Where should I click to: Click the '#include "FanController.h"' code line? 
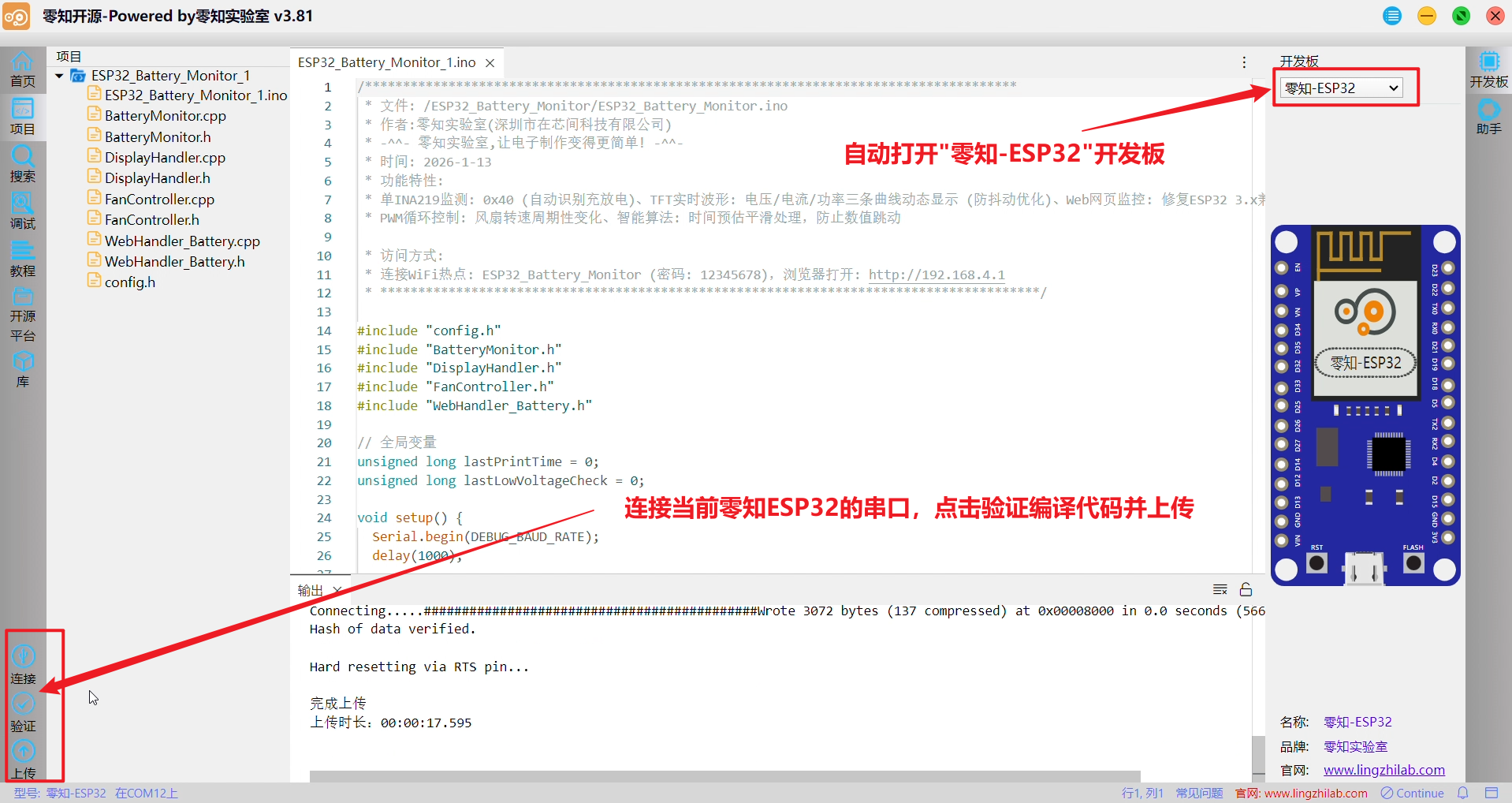[456, 387]
